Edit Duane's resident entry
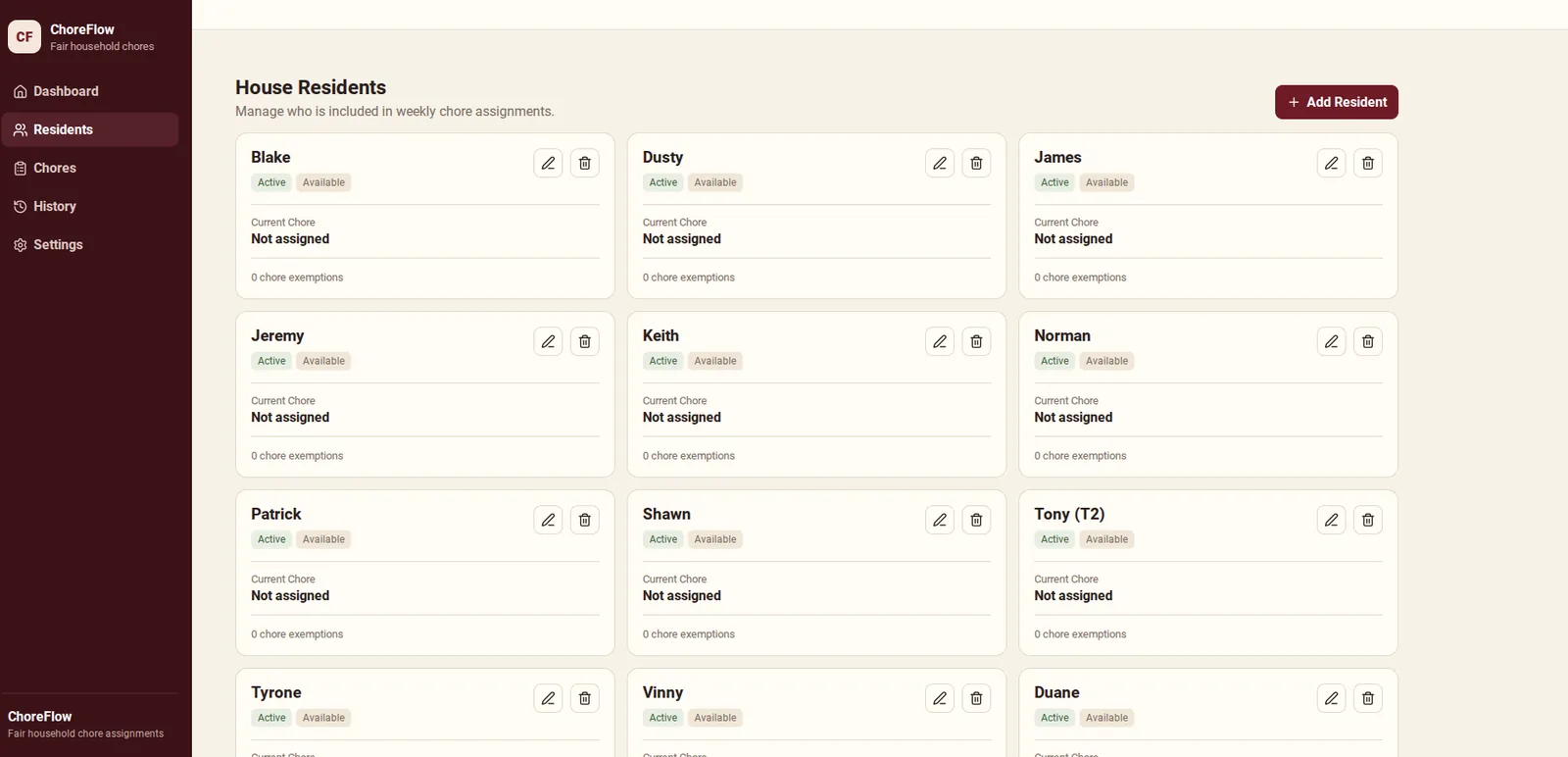Viewport: 1568px width, 757px height. point(1331,698)
